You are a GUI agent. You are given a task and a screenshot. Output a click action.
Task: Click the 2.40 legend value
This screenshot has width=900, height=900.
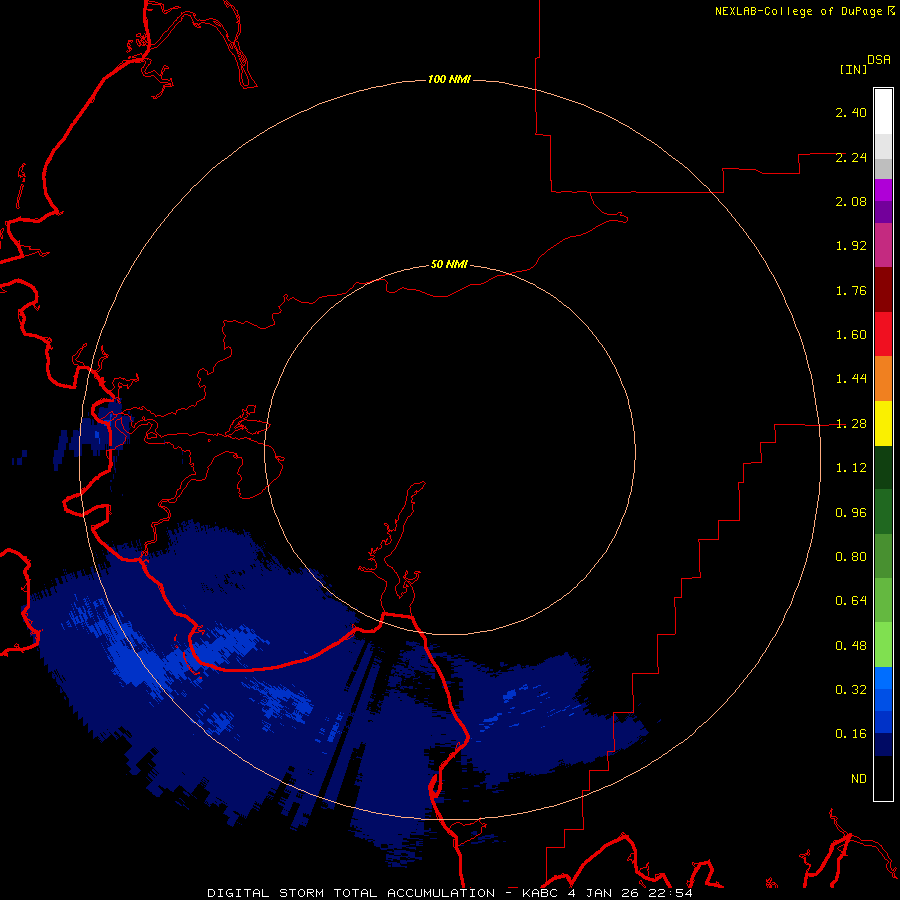(x=851, y=112)
